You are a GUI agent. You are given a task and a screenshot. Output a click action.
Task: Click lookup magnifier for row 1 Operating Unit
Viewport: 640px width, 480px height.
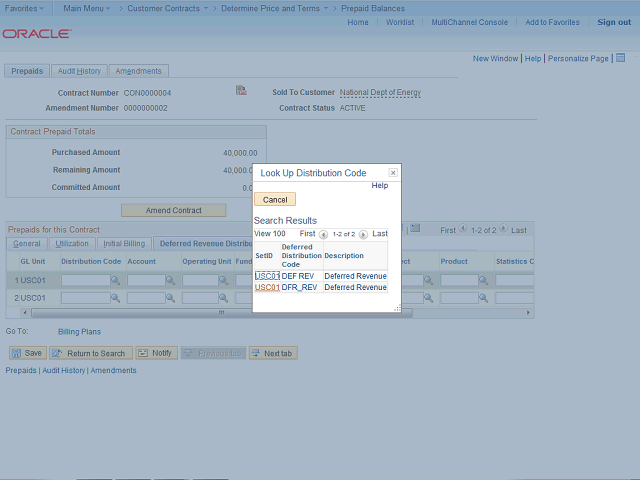coord(224,281)
